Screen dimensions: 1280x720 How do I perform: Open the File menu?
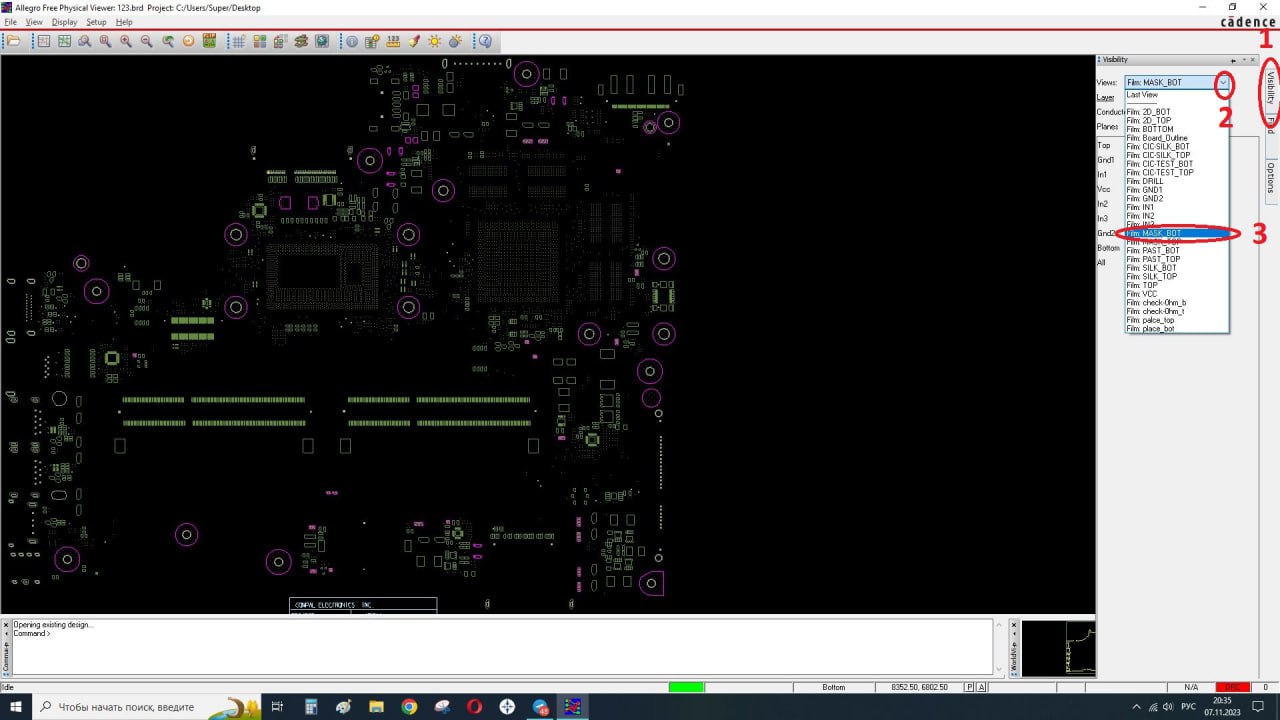point(11,22)
